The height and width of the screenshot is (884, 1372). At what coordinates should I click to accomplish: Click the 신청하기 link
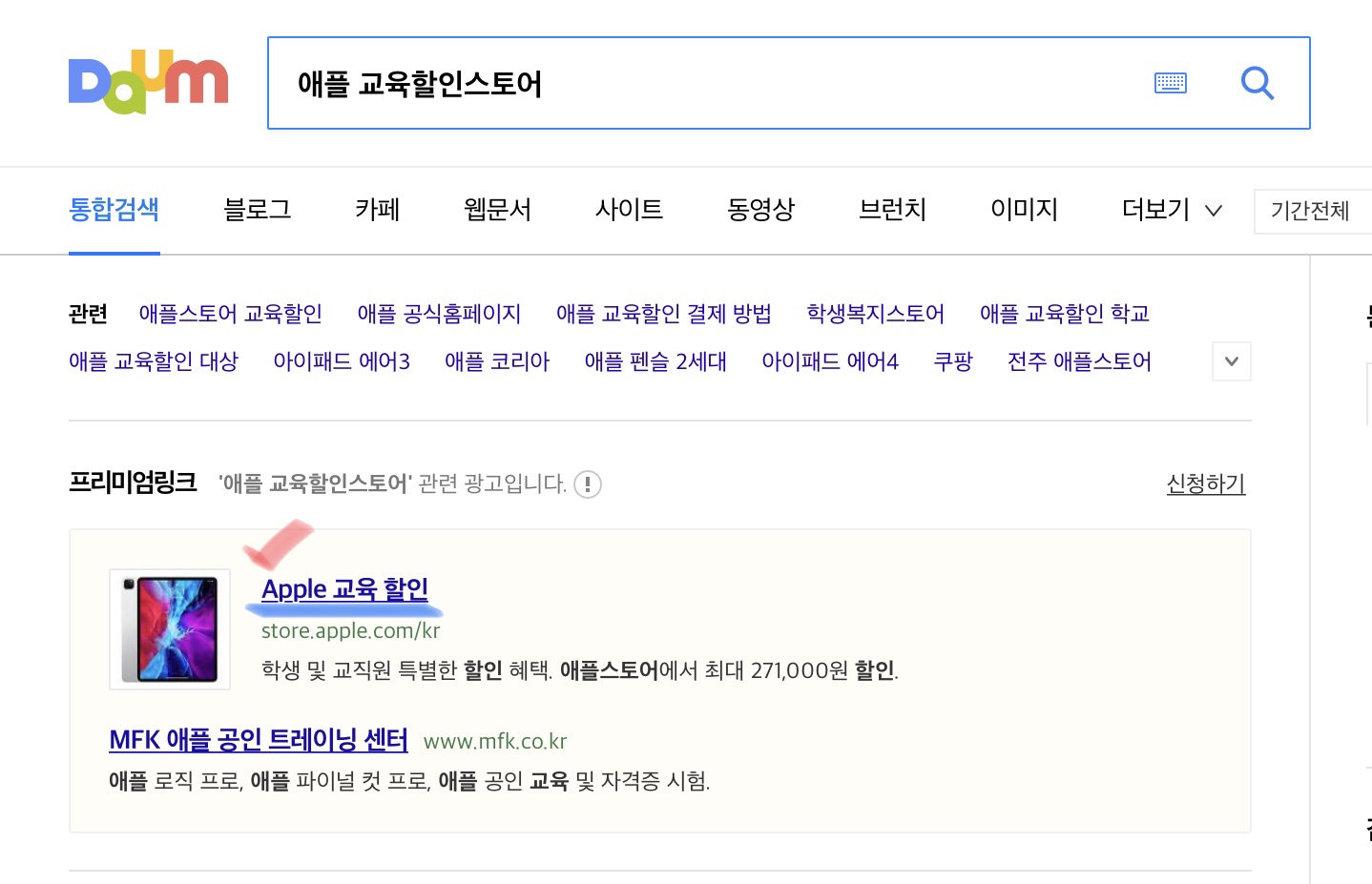point(1206,483)
